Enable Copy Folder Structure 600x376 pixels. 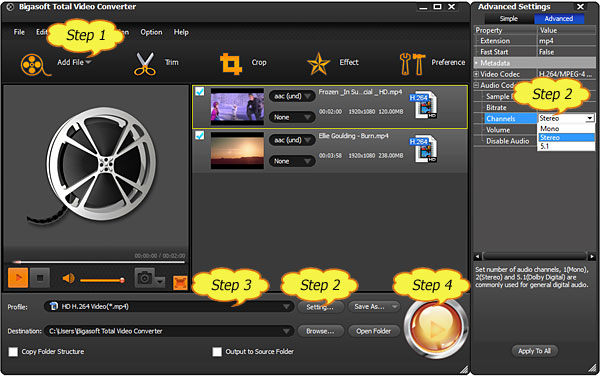point(13,352)
